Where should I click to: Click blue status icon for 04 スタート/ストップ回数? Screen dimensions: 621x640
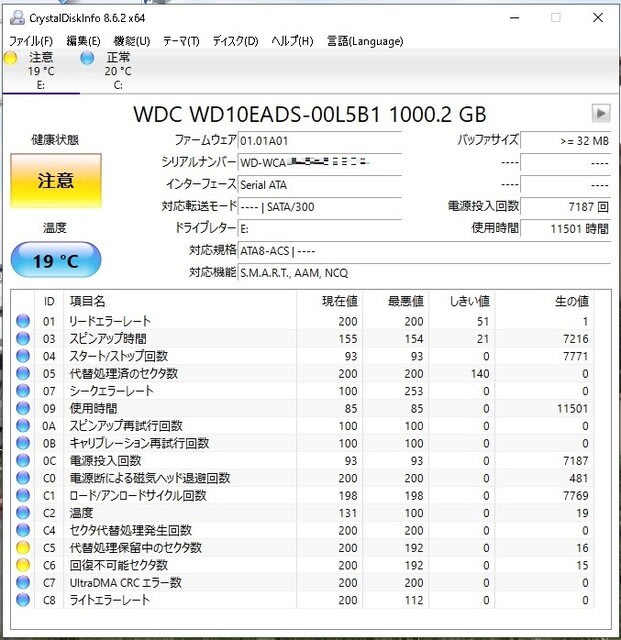pyautogui.click(x=23, y=356)
